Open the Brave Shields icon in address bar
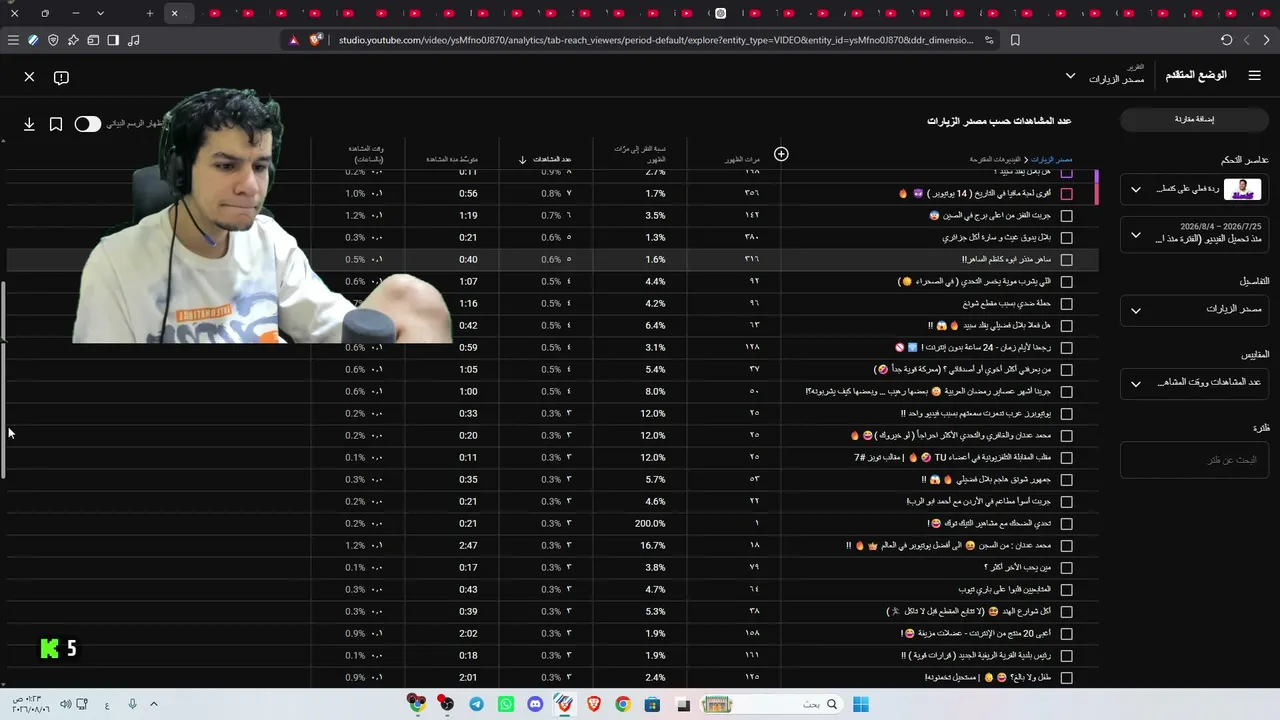1280x720 pixels. point(317,40)
